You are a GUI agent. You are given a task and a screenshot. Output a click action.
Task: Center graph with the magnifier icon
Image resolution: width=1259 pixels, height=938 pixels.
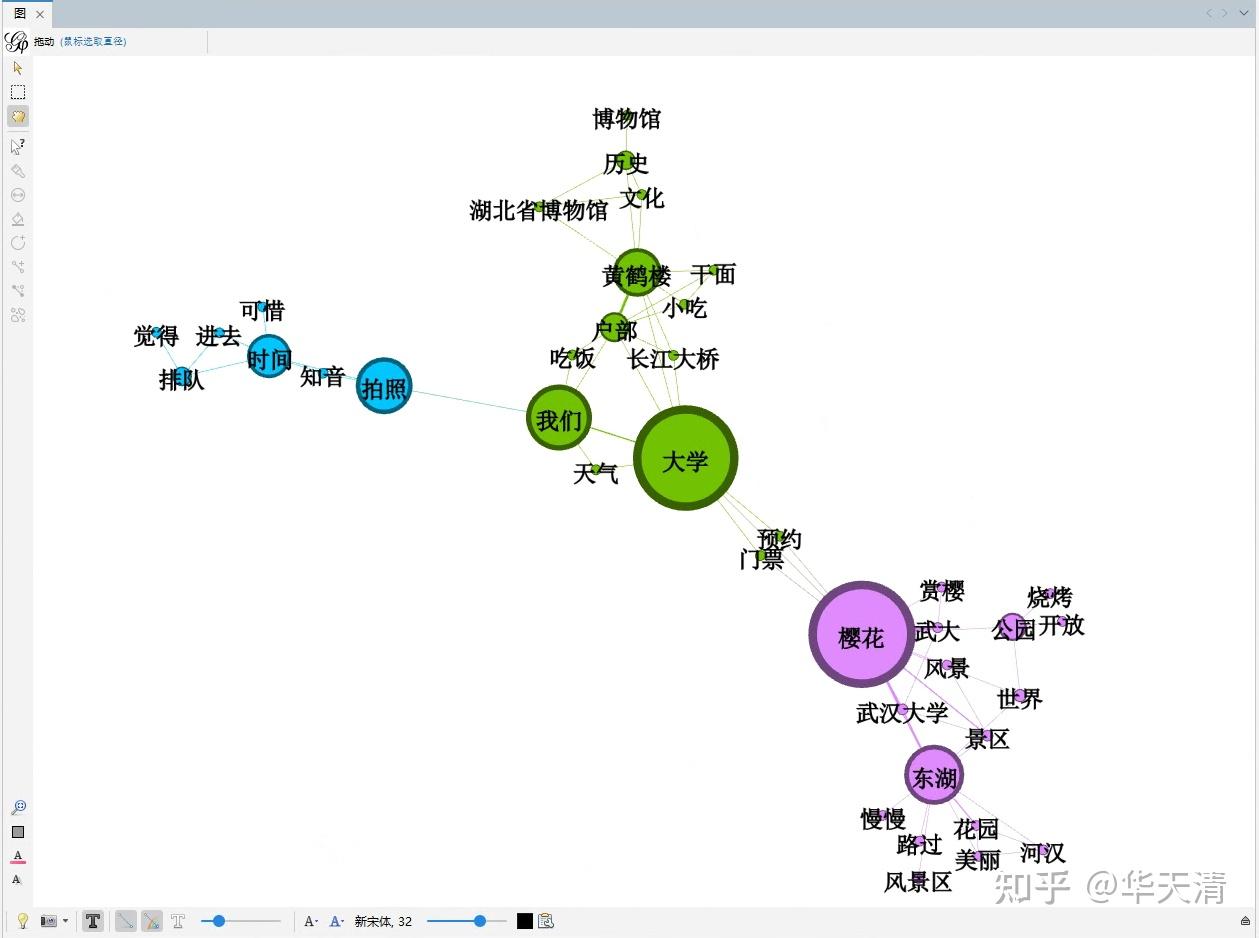pyautogui.click(x=17, y=808)
